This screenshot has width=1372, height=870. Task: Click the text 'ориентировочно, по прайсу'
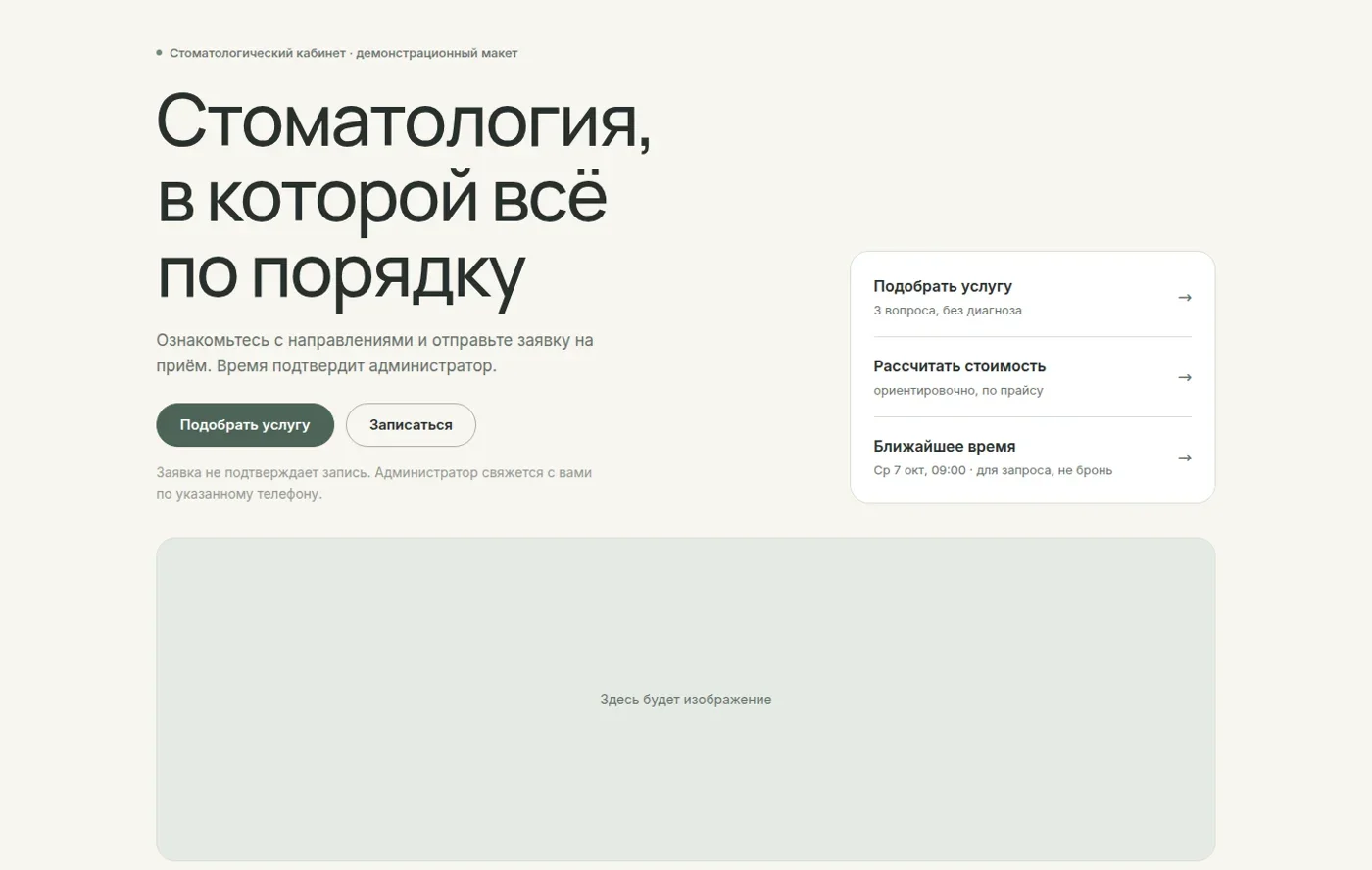tap(958, 391)
